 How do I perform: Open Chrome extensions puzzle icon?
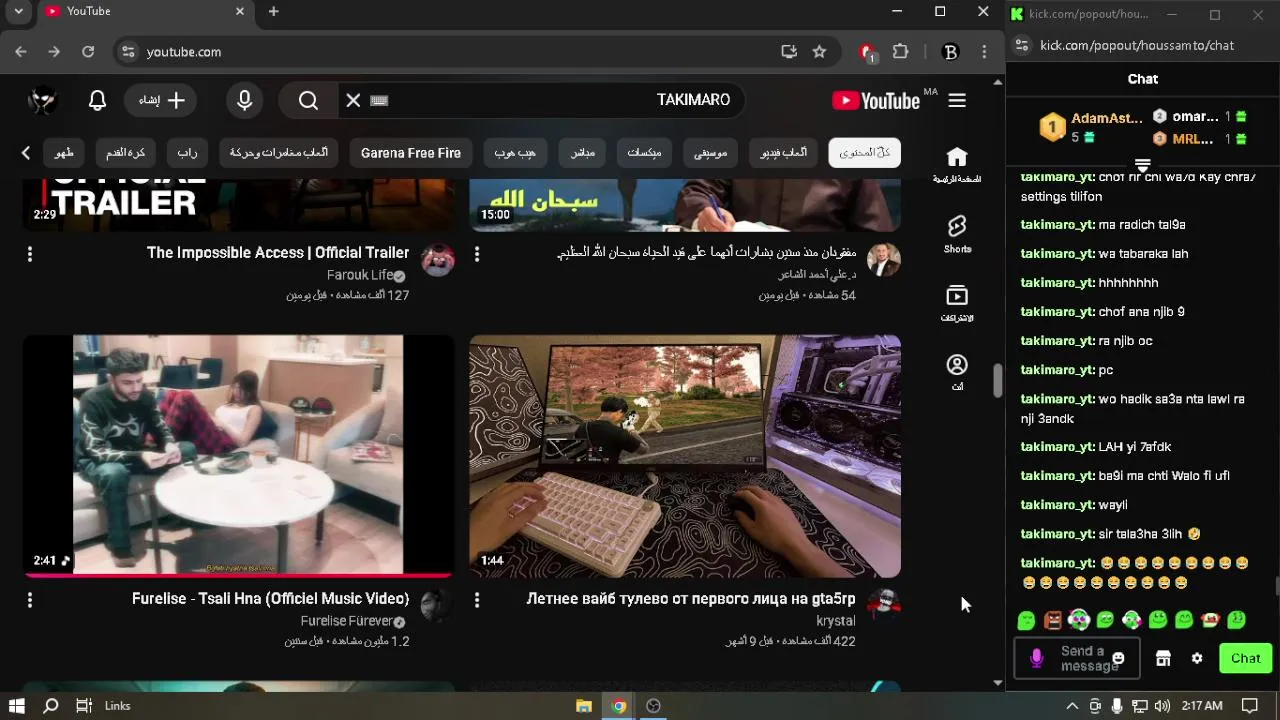coord(901,52)
